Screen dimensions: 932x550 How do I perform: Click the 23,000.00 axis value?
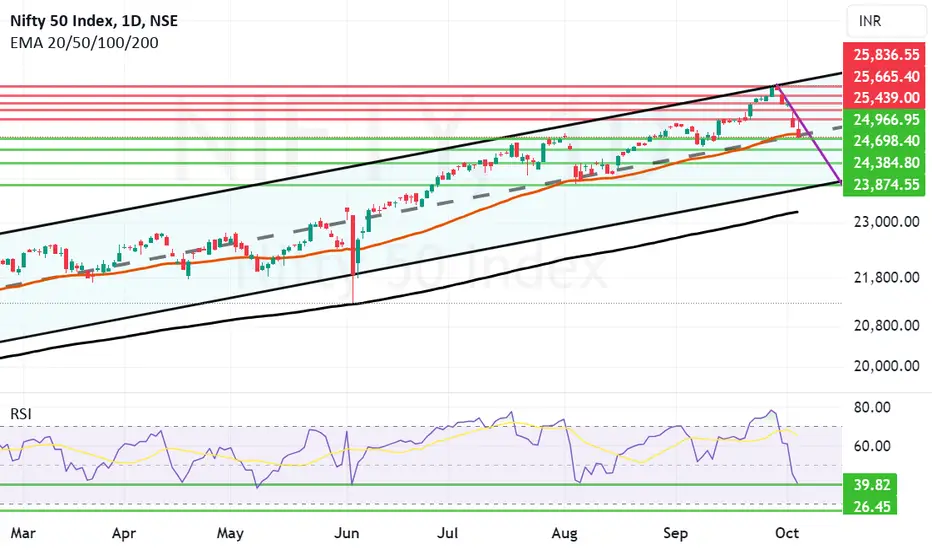click(x=886, y=222)
